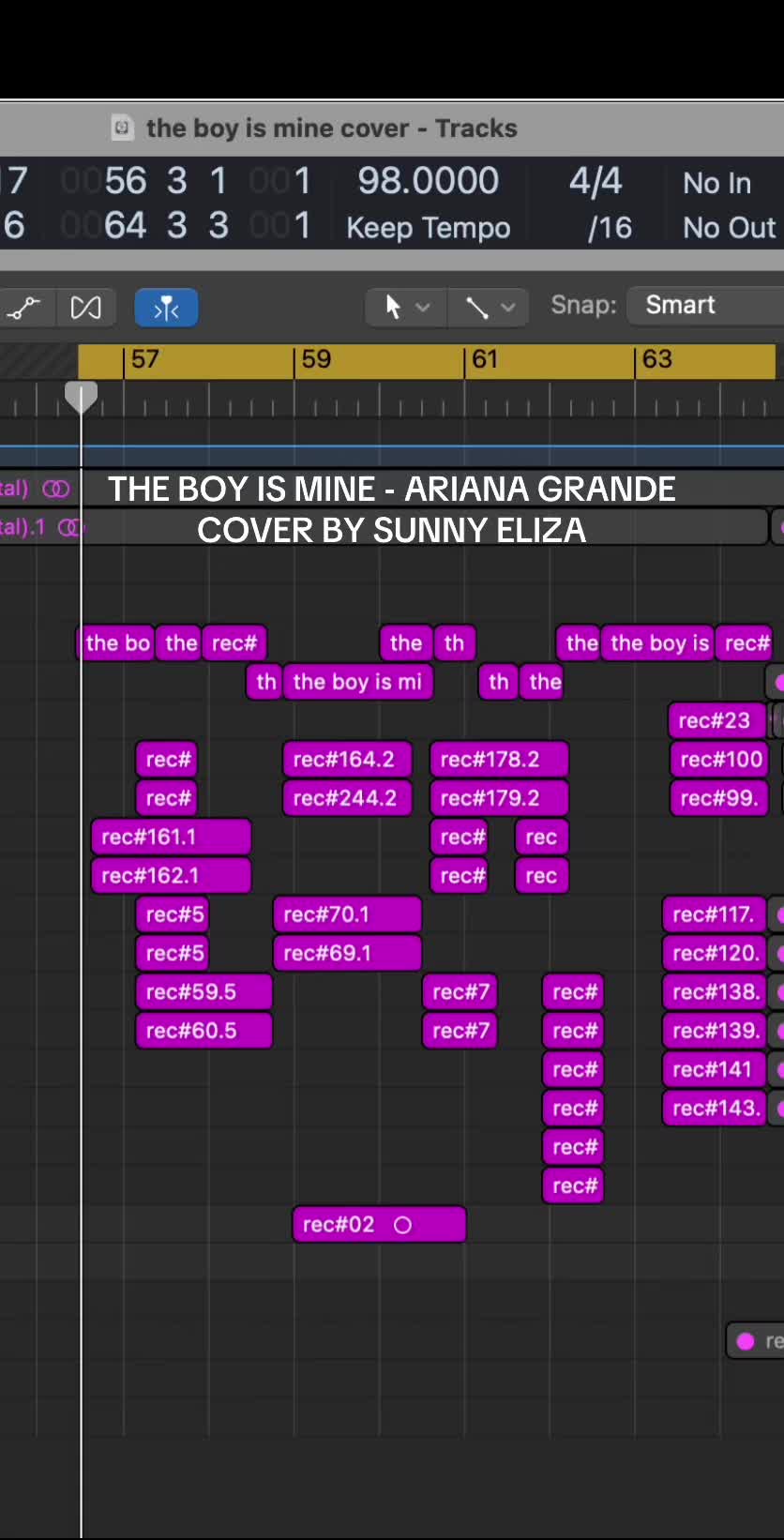Open the secondary command-click tool menu

(x=490, y=307)
